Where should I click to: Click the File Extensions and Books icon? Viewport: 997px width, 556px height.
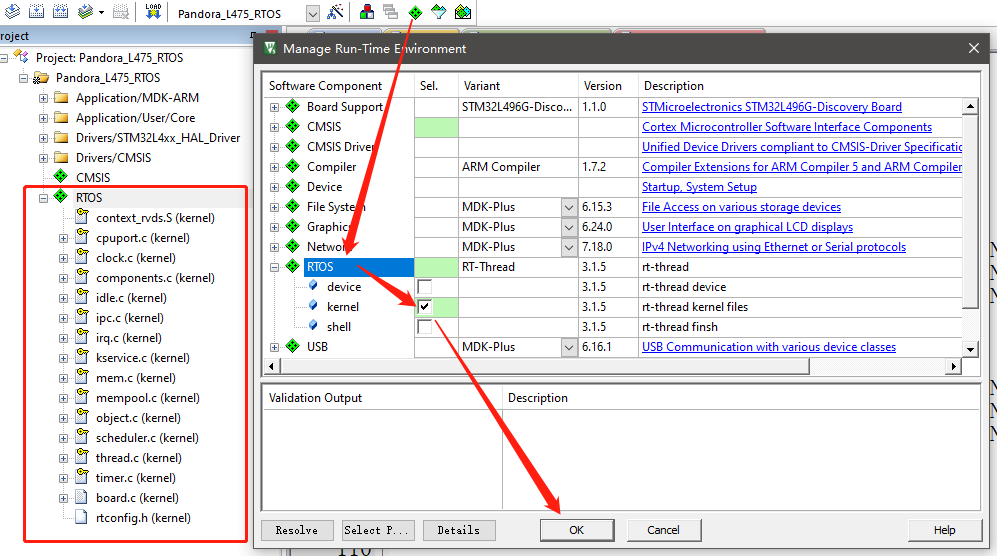coord(367,13)
